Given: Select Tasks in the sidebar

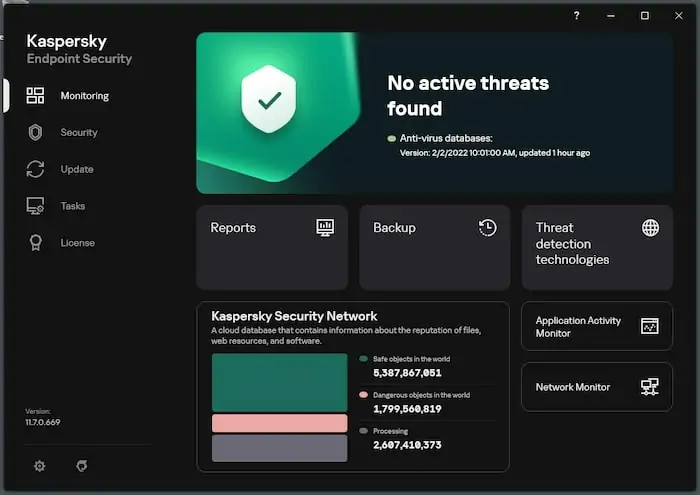Looking at the screenshot, I should (x=73, y=206).
